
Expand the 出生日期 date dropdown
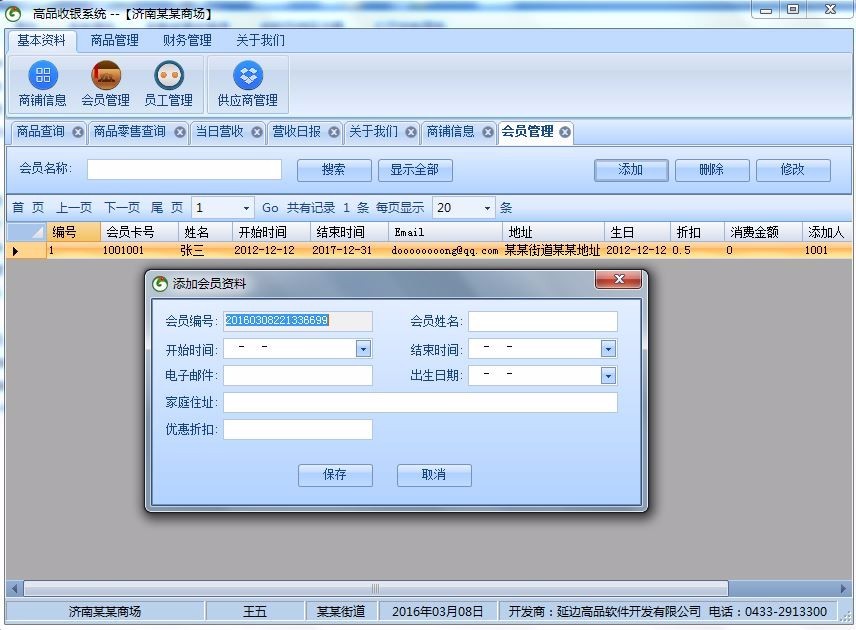(607, 375)
